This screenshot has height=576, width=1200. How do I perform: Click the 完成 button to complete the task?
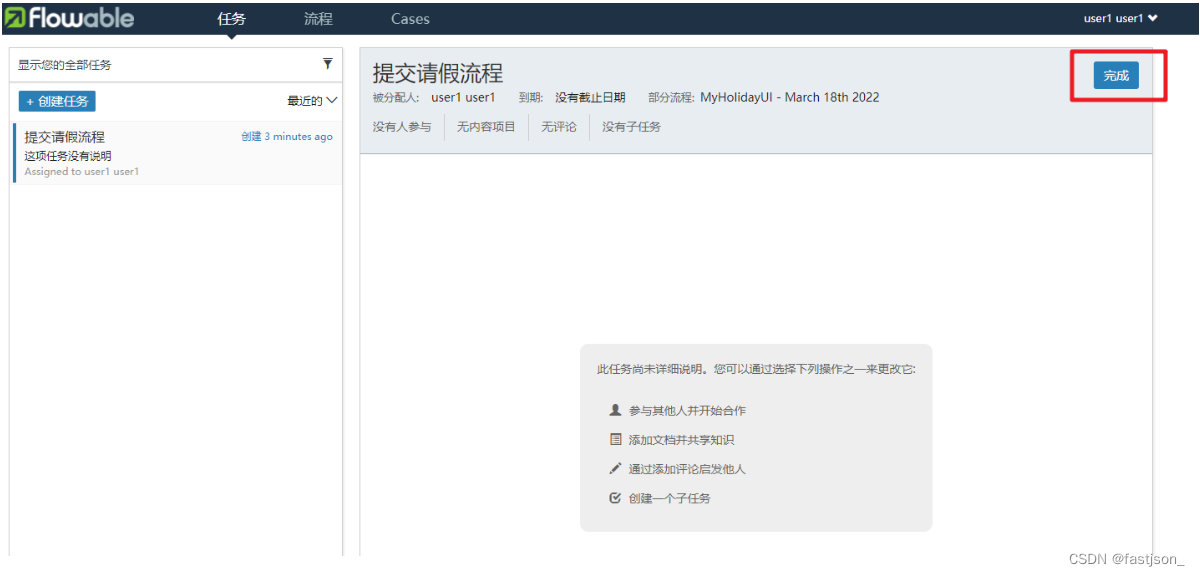tap(1115, 75)
